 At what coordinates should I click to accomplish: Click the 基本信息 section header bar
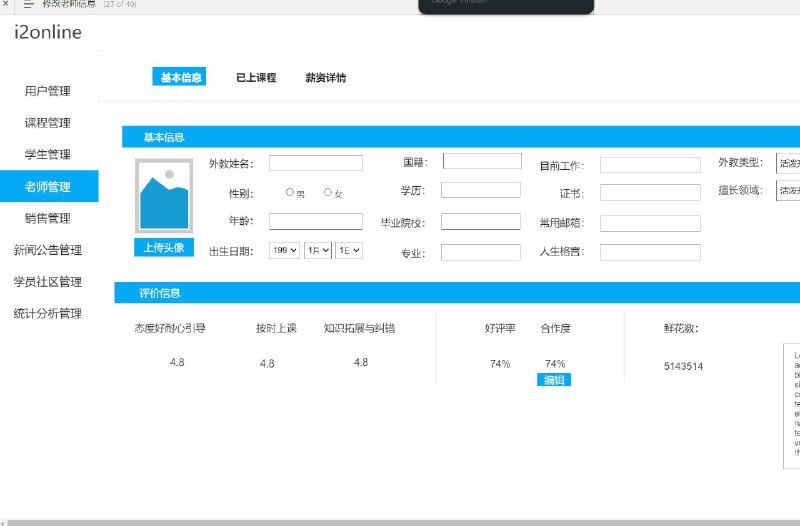[461, 137]
